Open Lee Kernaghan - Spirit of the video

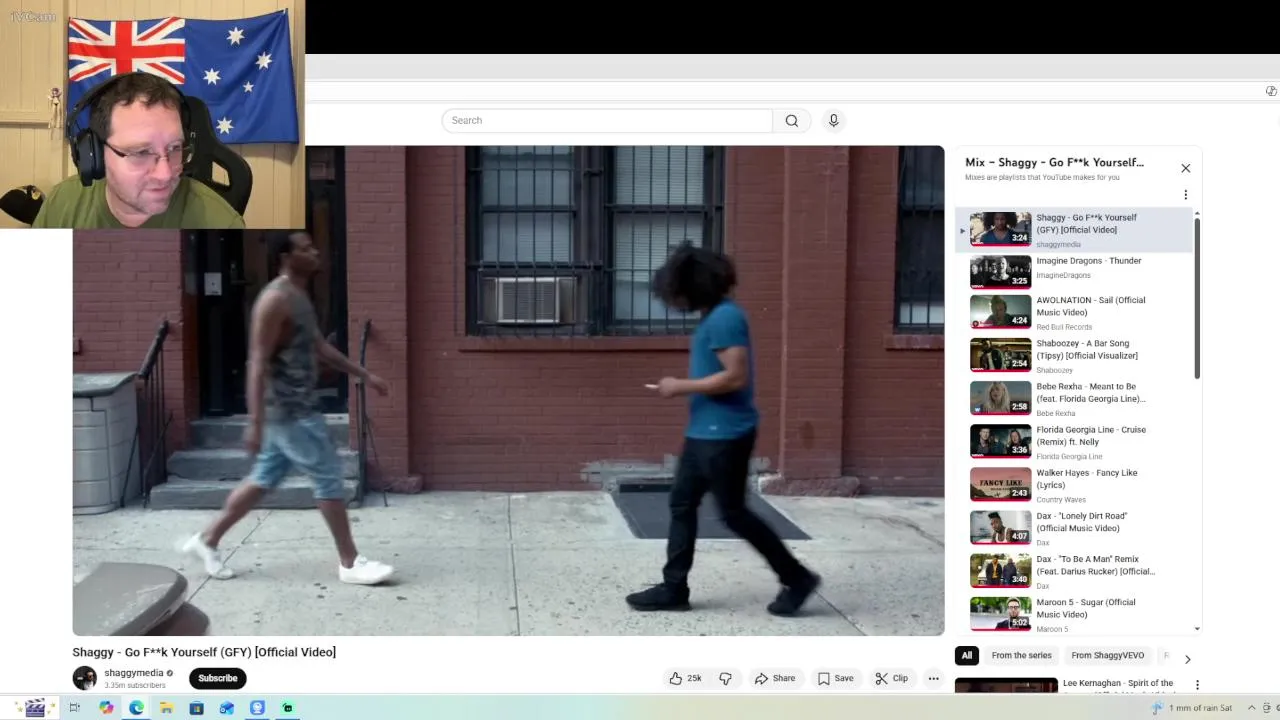tap(1118, 683)
